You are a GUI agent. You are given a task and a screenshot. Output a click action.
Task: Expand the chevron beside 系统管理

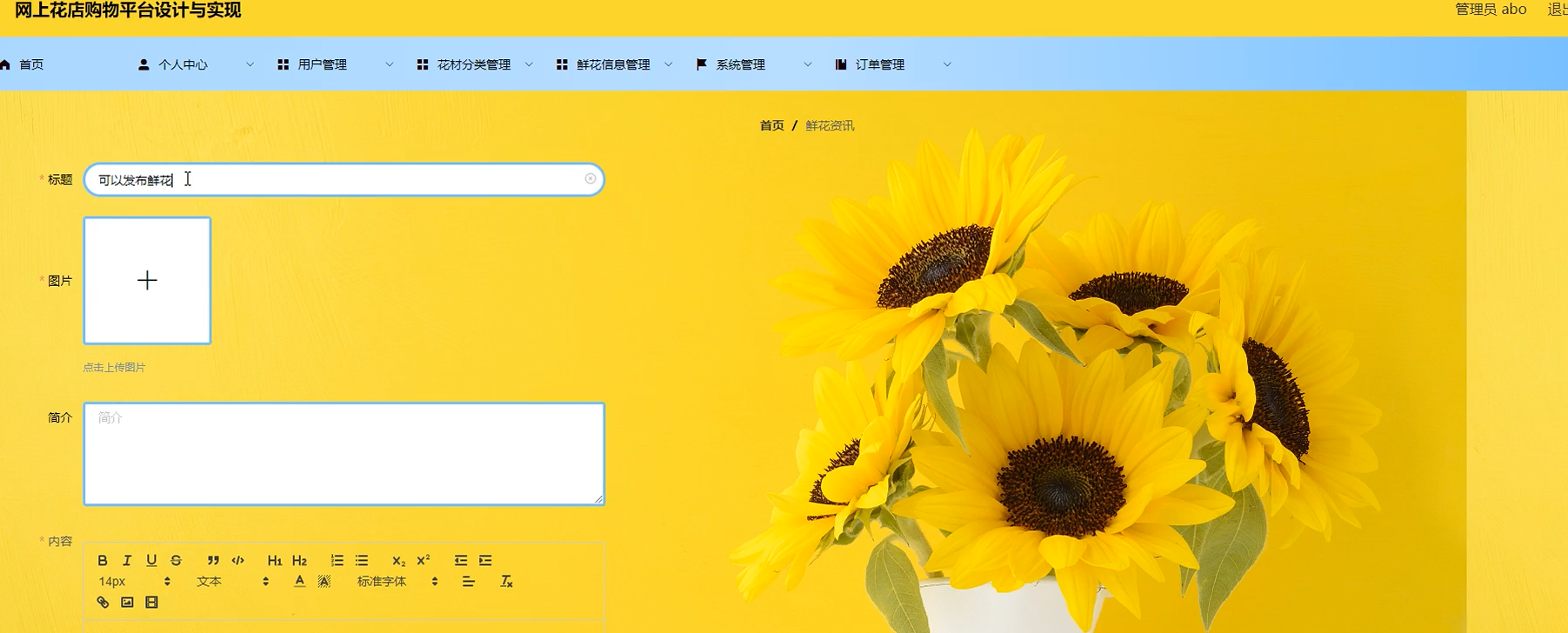tap(807, 64)
